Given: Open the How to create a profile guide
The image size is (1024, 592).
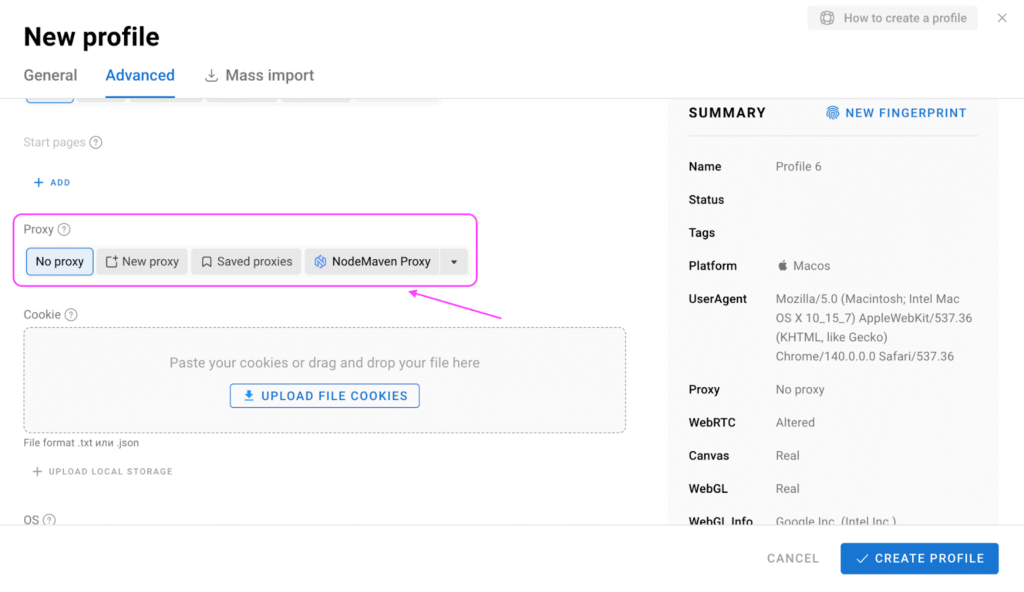Looking at the screenshot, I should [x=892, y=18].
